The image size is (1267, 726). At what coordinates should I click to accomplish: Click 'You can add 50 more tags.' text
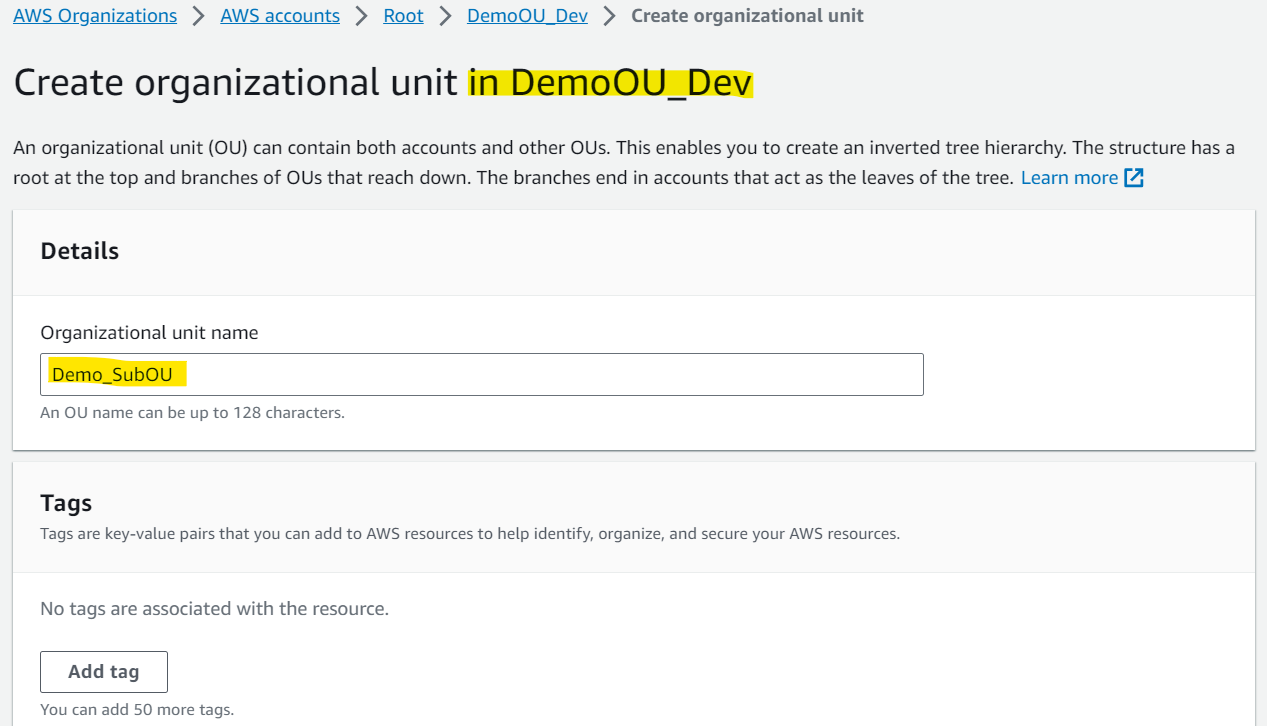(x=137, y=710)
